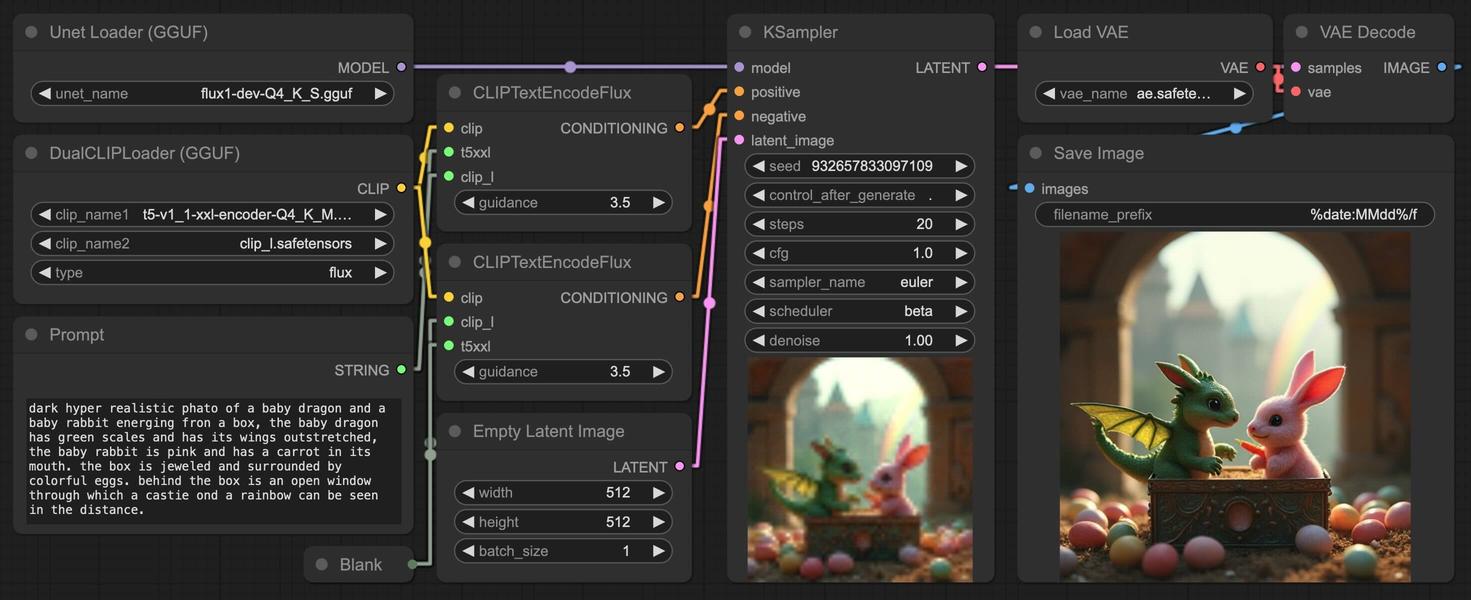The width and height of the screenshot is (1471, 600).
Task: Click the Save Image output picture
Action: tap(1235, 407)
